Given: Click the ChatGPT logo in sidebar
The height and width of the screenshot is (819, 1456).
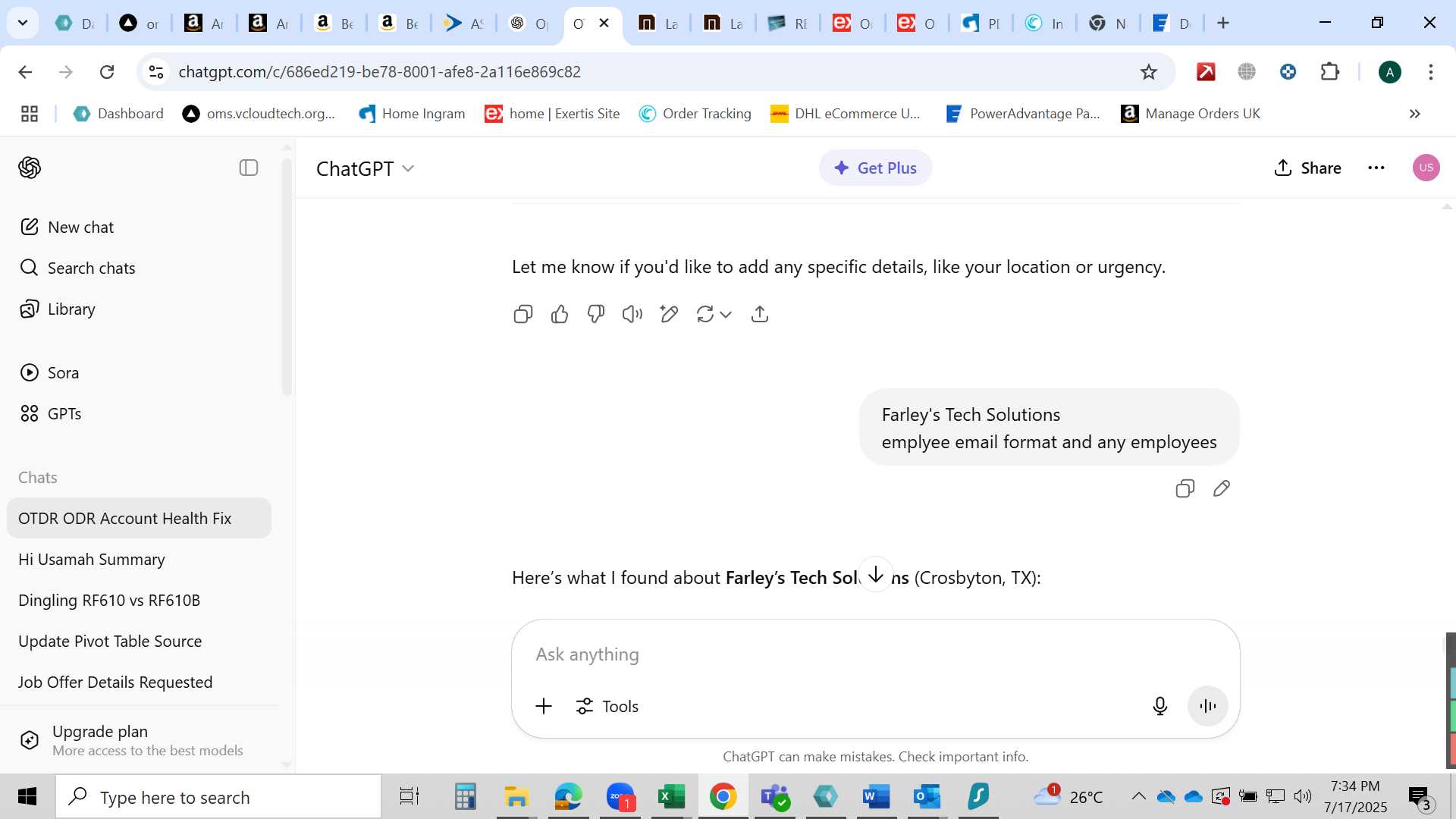Looking at the screenshot, I should 30,168.
